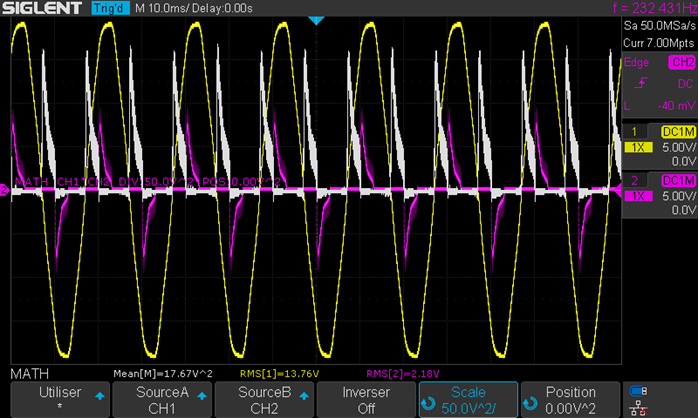
Task: Click channel 1 number label
Action: (x=634, y=131)
